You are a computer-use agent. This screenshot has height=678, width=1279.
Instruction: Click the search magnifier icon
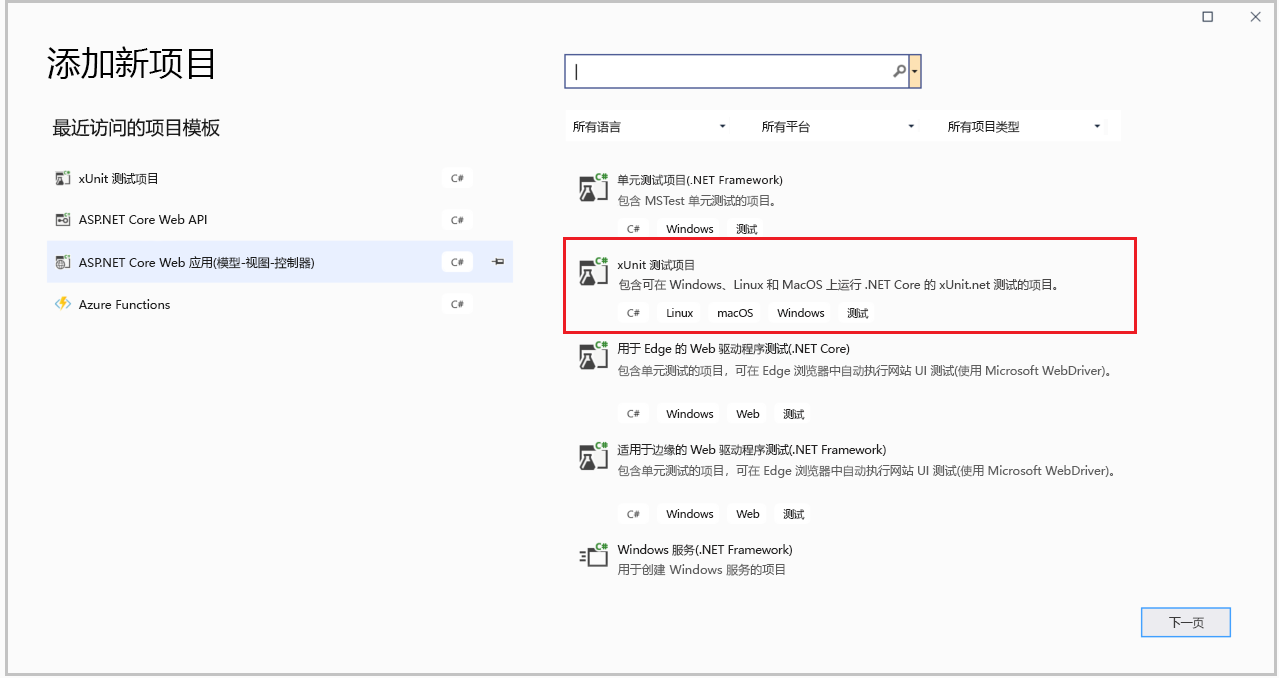(900, 71)
